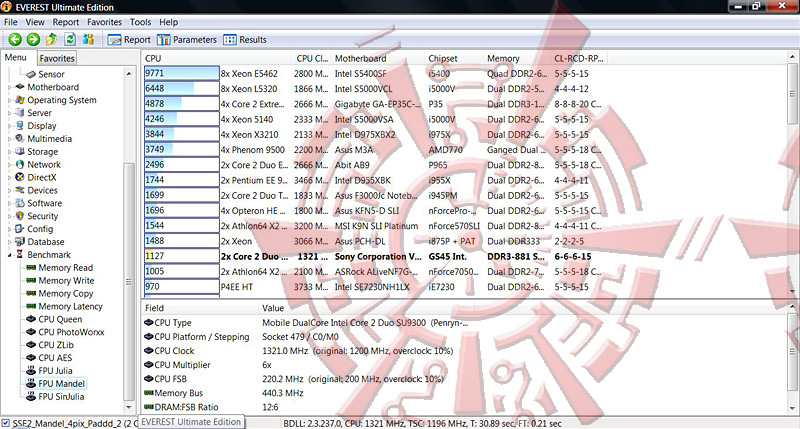This screenshot has width=800, height=429.
Task: Click the CPU AES benchmark icon
Action: (31, 357)
